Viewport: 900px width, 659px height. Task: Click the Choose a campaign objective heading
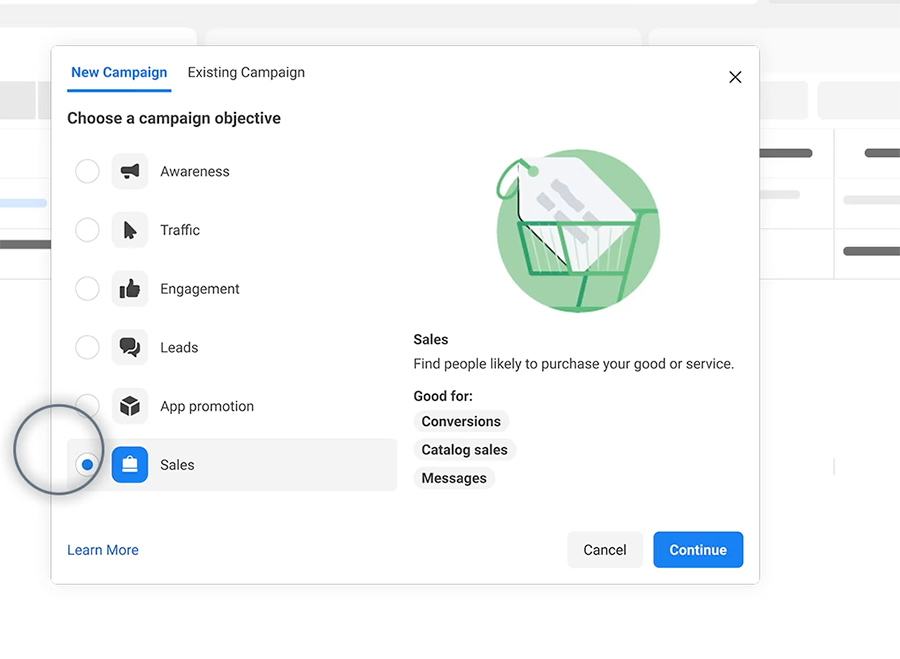coord(174,118)
